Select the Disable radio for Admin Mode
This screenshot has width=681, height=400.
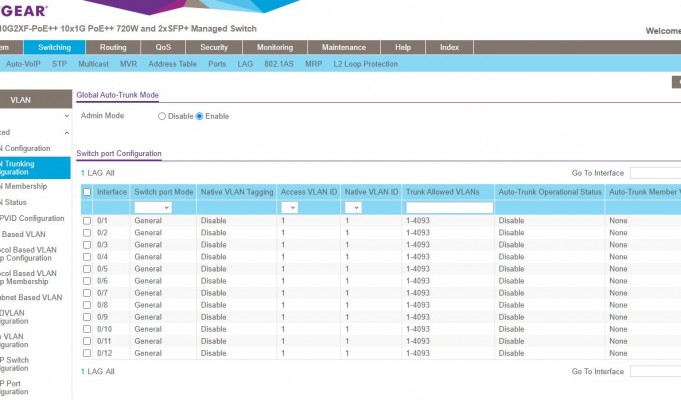point(162,116)
